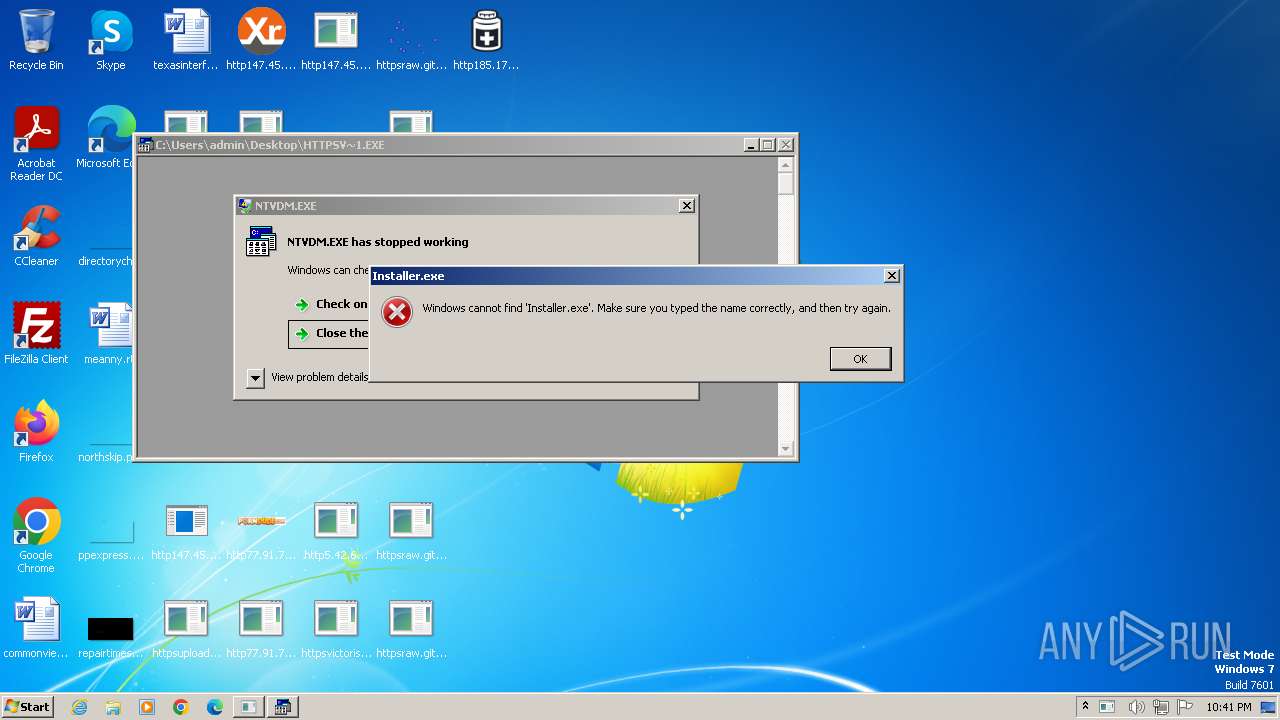
Task: Open the texasinterf Word document icon
Action: 186,40
